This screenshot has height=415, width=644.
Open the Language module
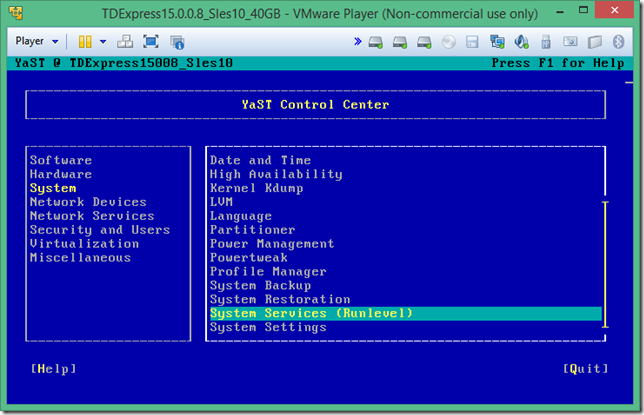tap(241, 216)
